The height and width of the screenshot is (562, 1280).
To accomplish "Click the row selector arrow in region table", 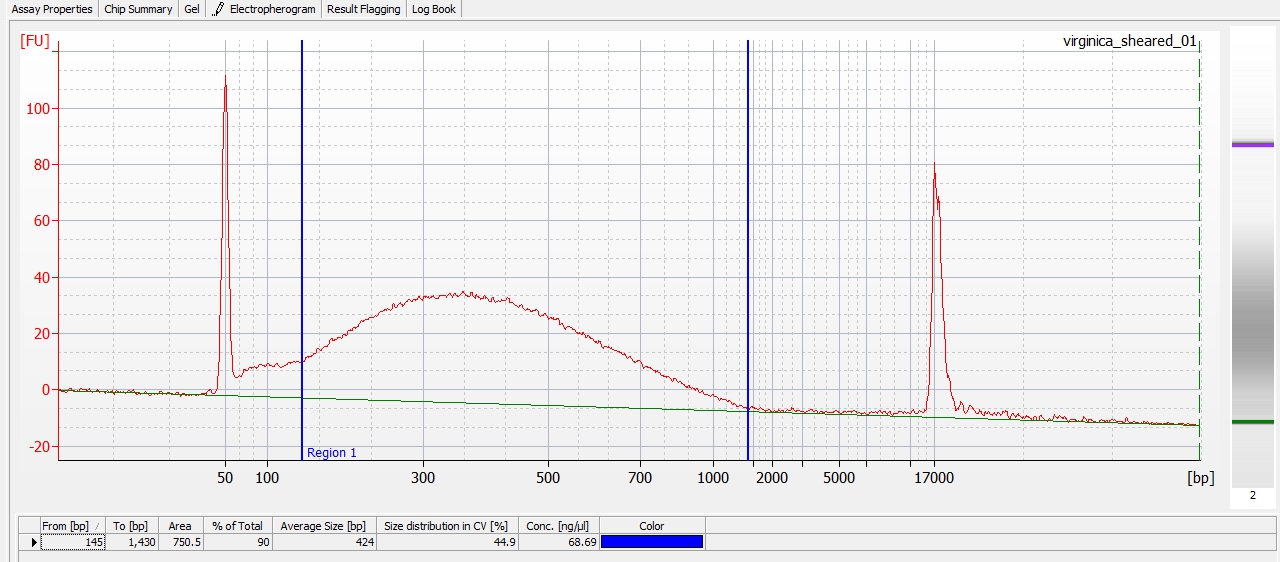I will (x=35, y=542).
